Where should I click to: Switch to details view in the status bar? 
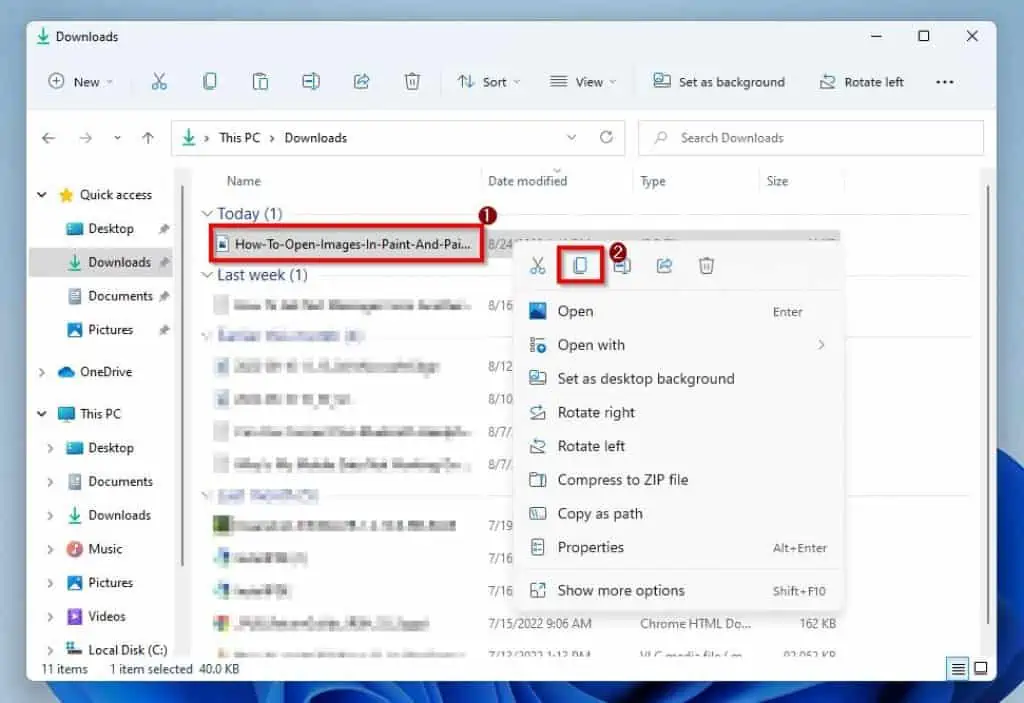959,668
